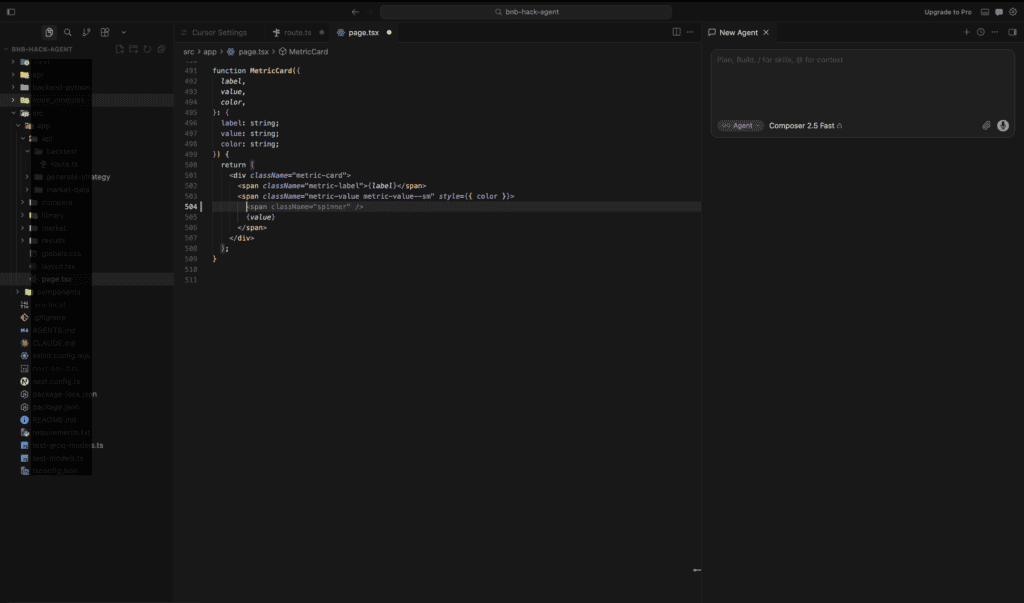Open the Composer 2.5 Fast model selector
1024x603 pixels.
pos(805,125)
